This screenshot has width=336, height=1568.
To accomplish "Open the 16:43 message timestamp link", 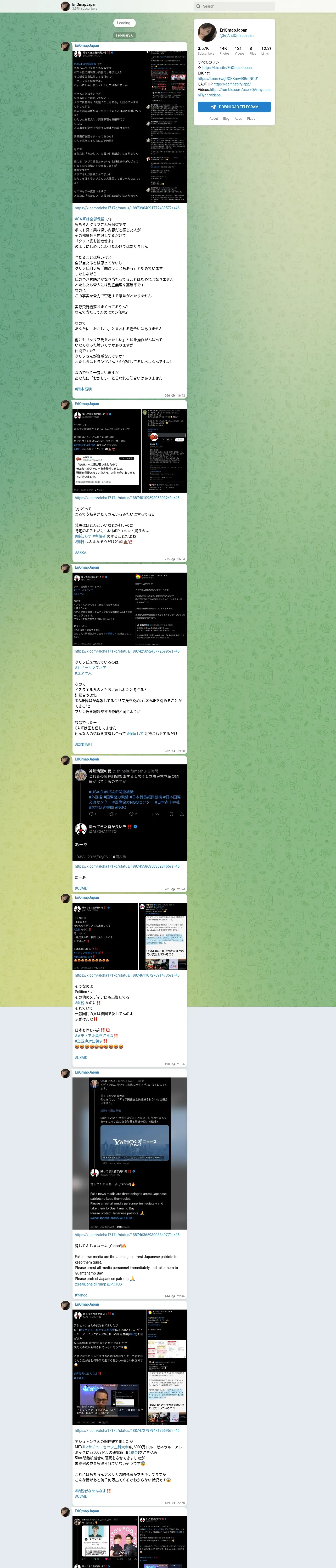I will (181, 396).
